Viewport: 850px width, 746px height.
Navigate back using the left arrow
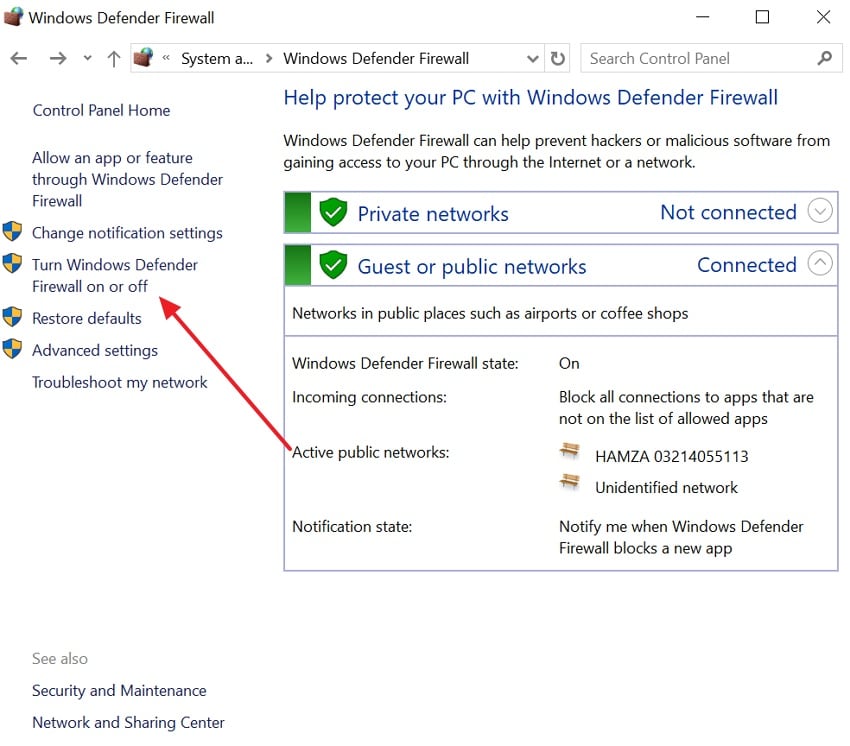(x=18, y=58)
